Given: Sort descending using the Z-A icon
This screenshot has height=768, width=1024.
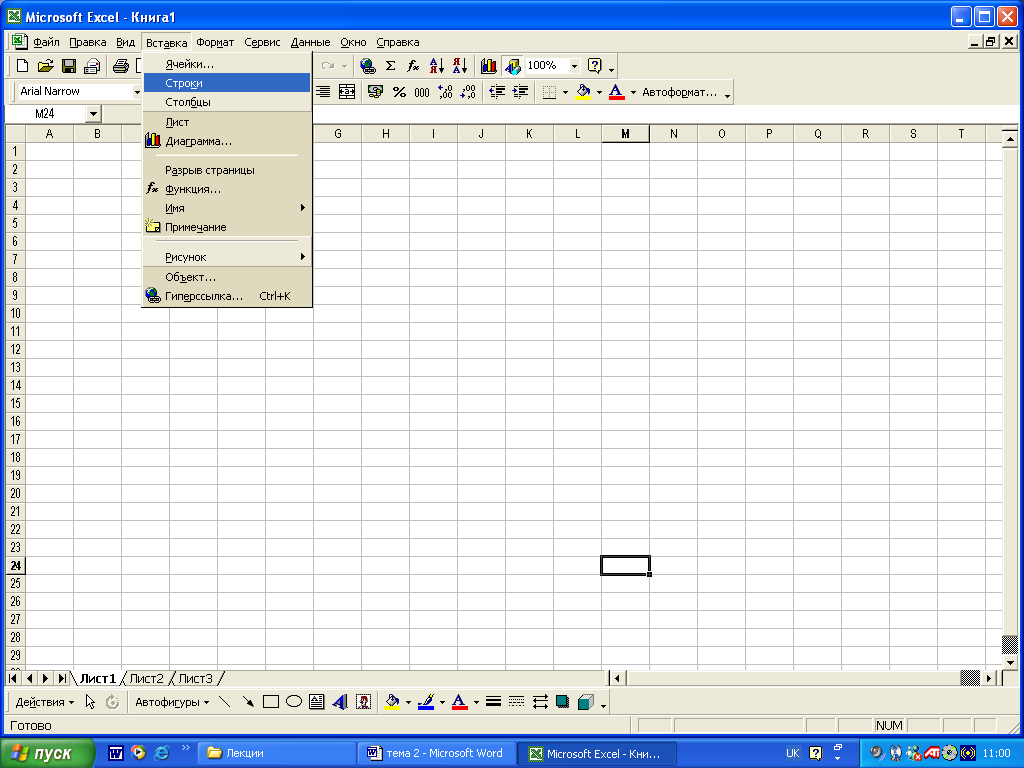Looking at the screenshot, I should coord(460,66).
